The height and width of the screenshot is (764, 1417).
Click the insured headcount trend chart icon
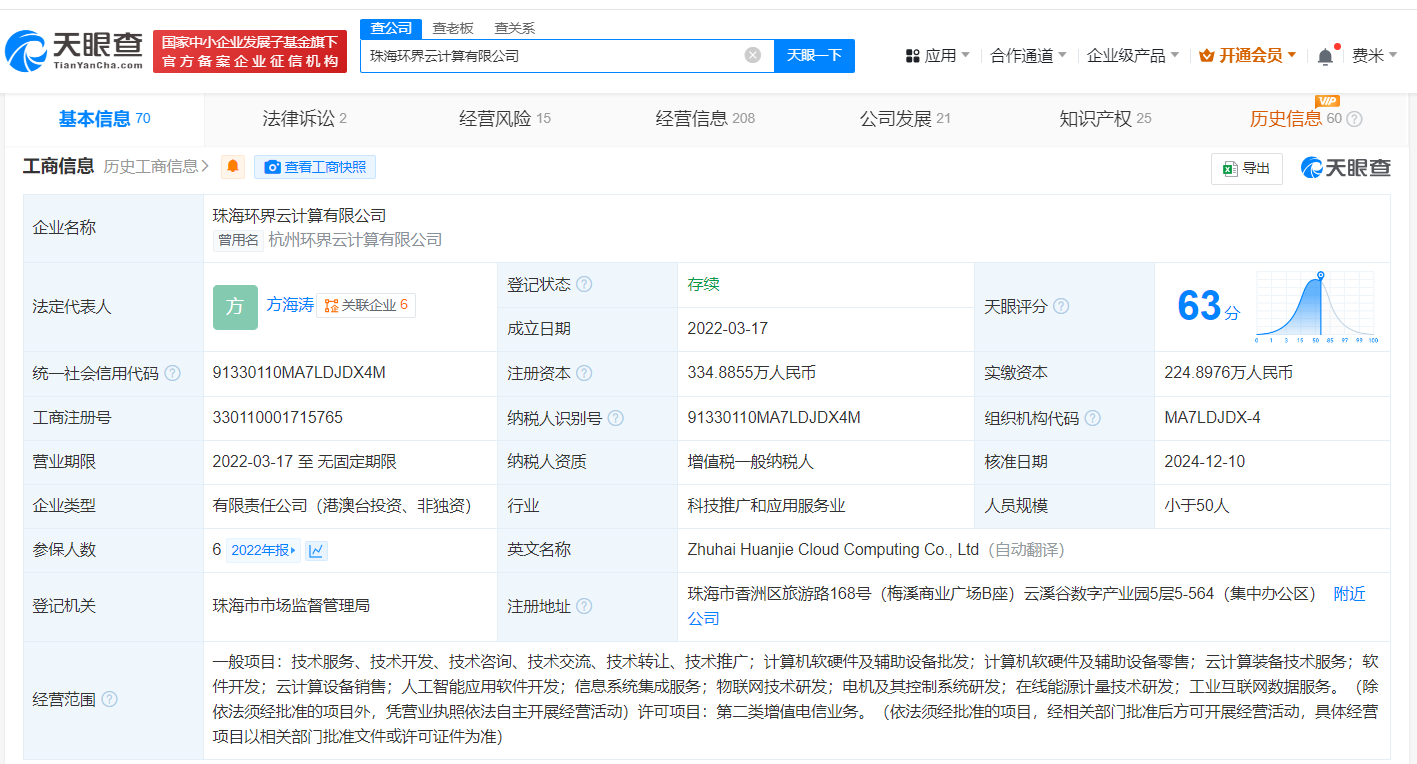[316, 550]
